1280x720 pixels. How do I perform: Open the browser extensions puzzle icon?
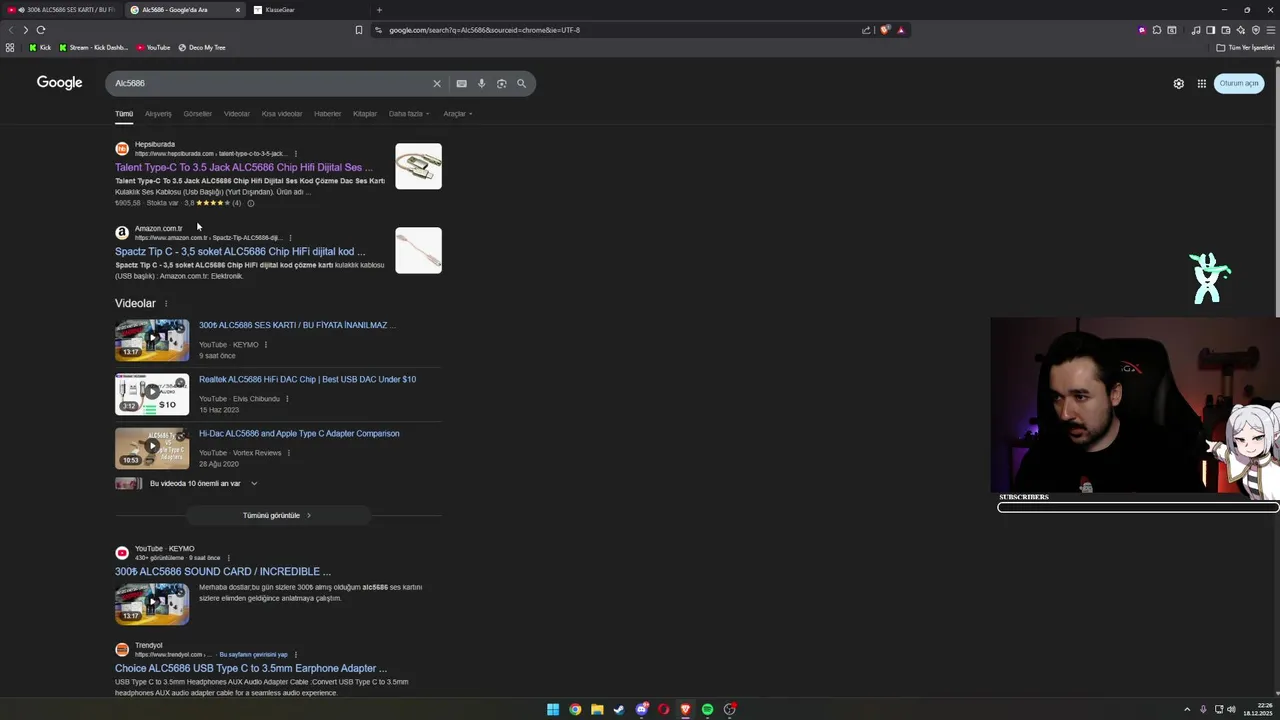(1157, 30)
